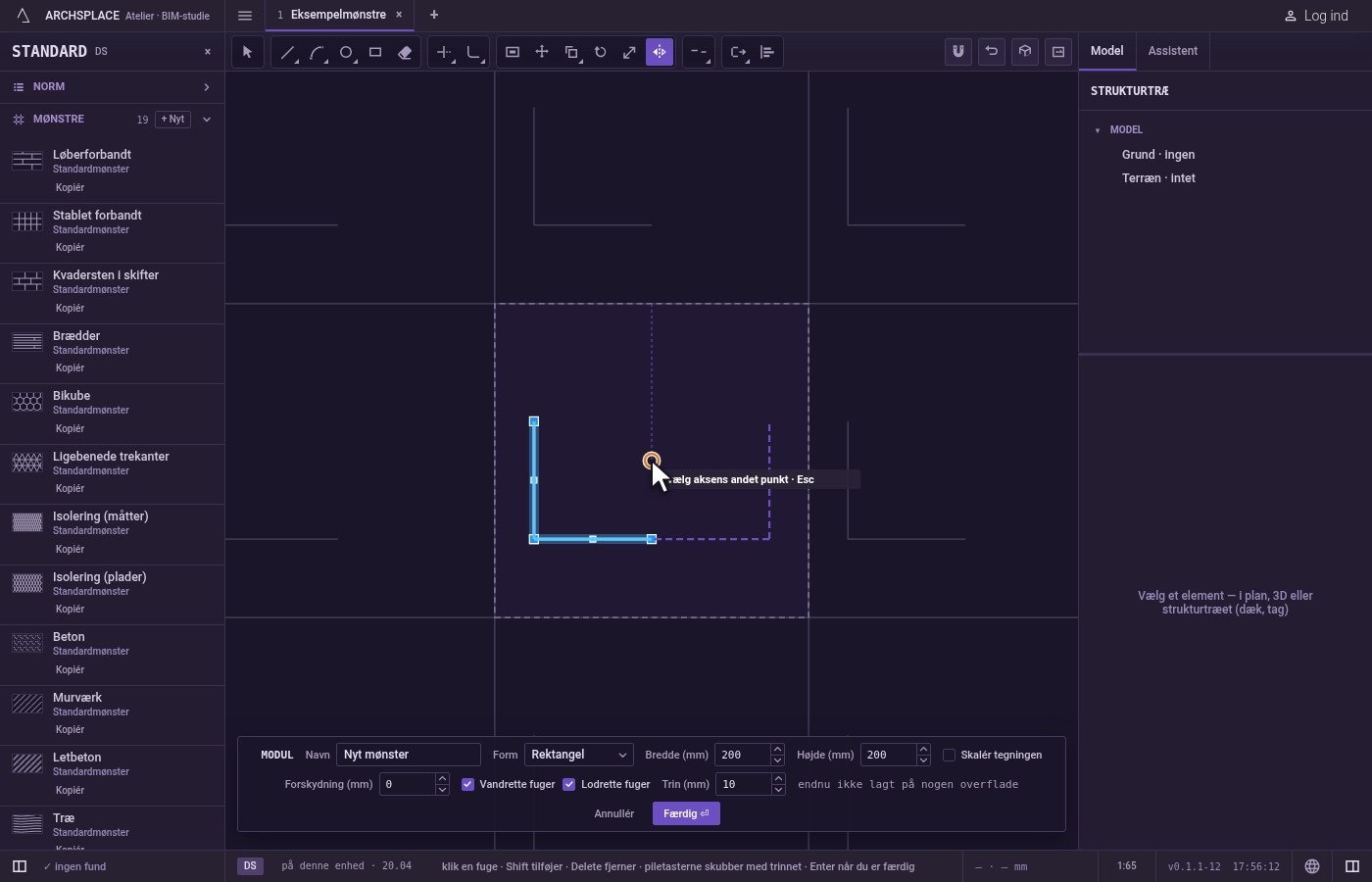Create a new pattern with +Nyt
Screen dimensions: 1372x882
(x=173, y=120)
